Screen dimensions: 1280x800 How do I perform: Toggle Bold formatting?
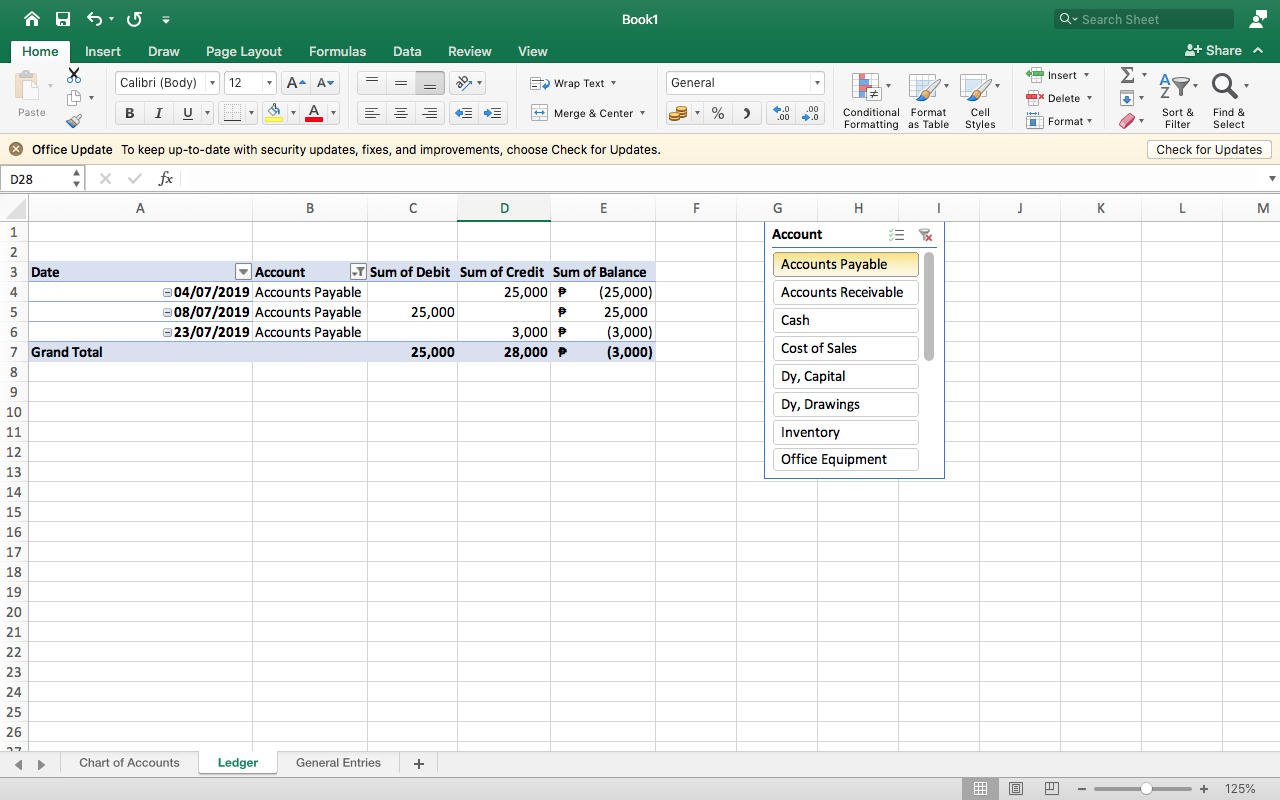click(x=129, y=113)
